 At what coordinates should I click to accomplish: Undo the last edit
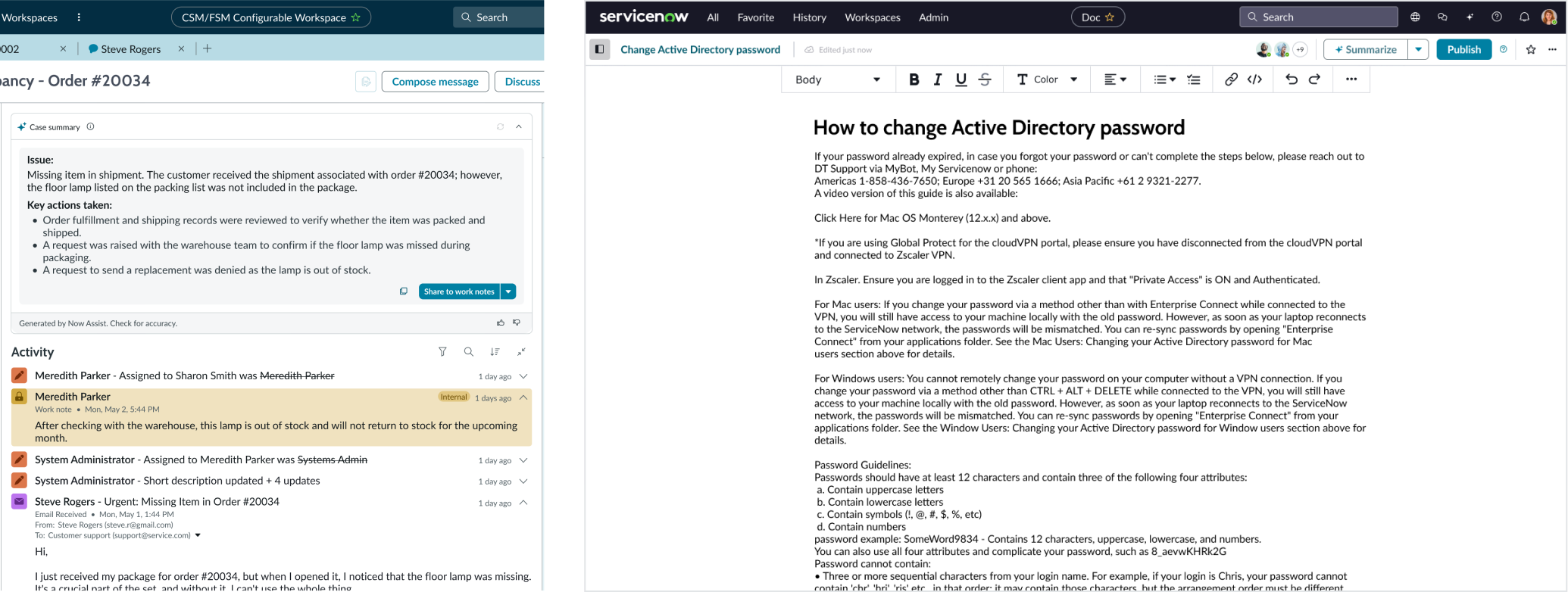[1292, 79]
